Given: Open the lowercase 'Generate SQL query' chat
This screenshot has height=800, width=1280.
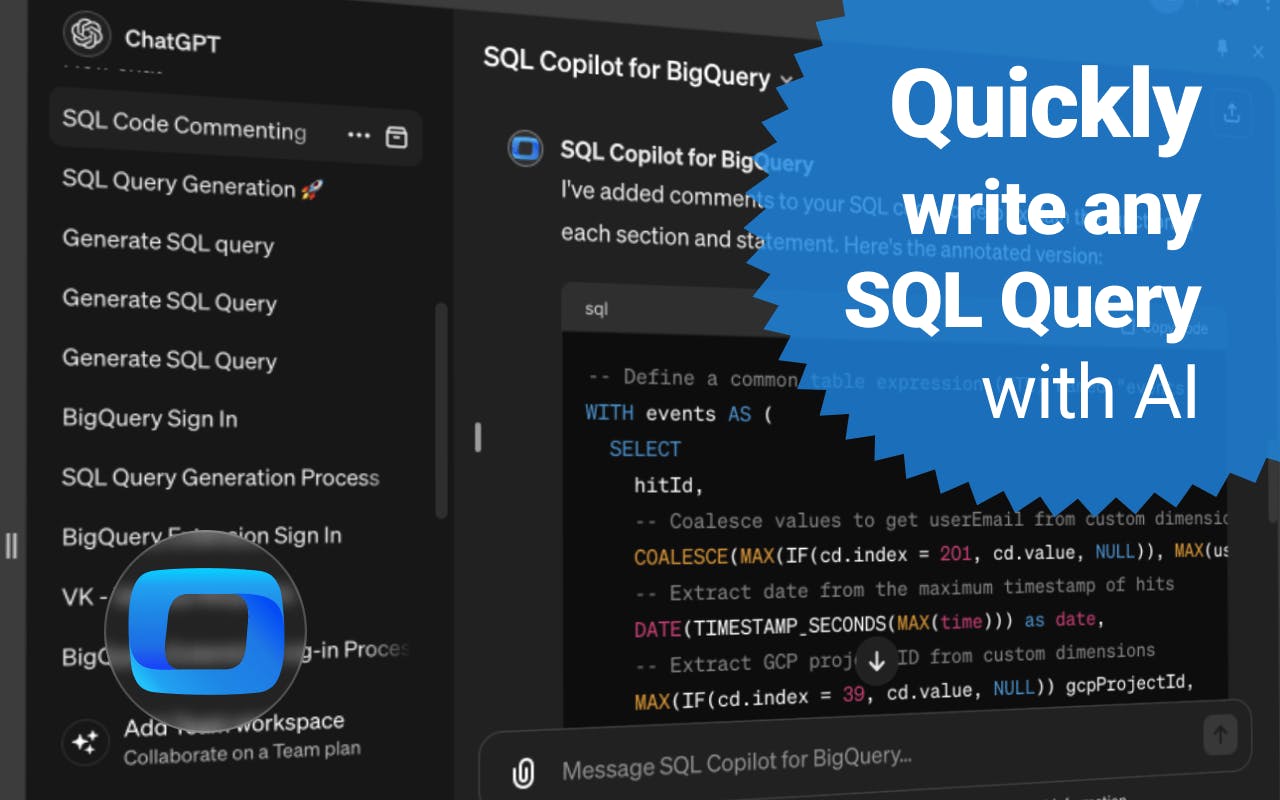Looking at the screenshot, I should pyautogui.click(x=168, y=242).
